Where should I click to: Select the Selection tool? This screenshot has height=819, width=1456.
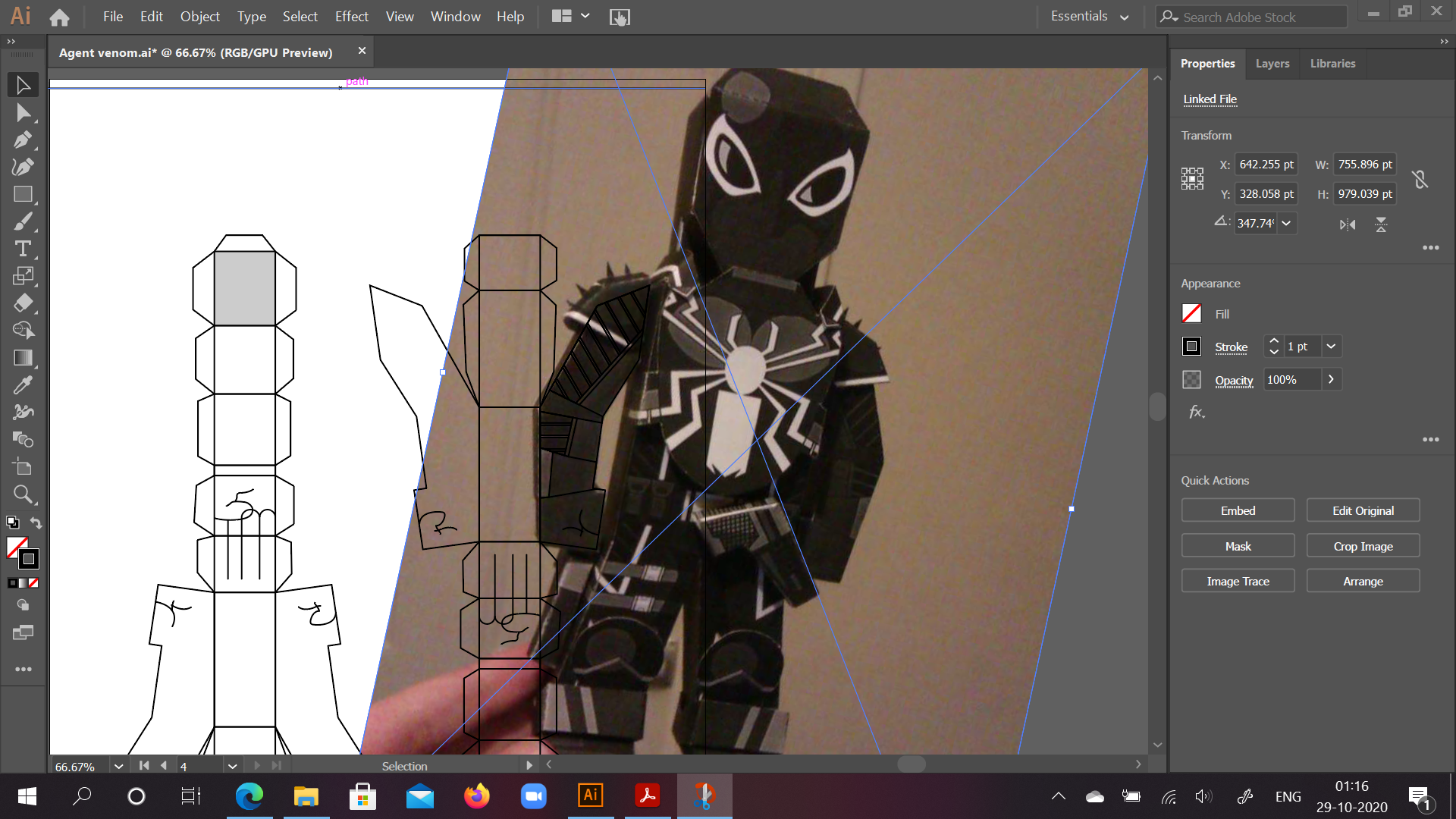coord(23,85)
